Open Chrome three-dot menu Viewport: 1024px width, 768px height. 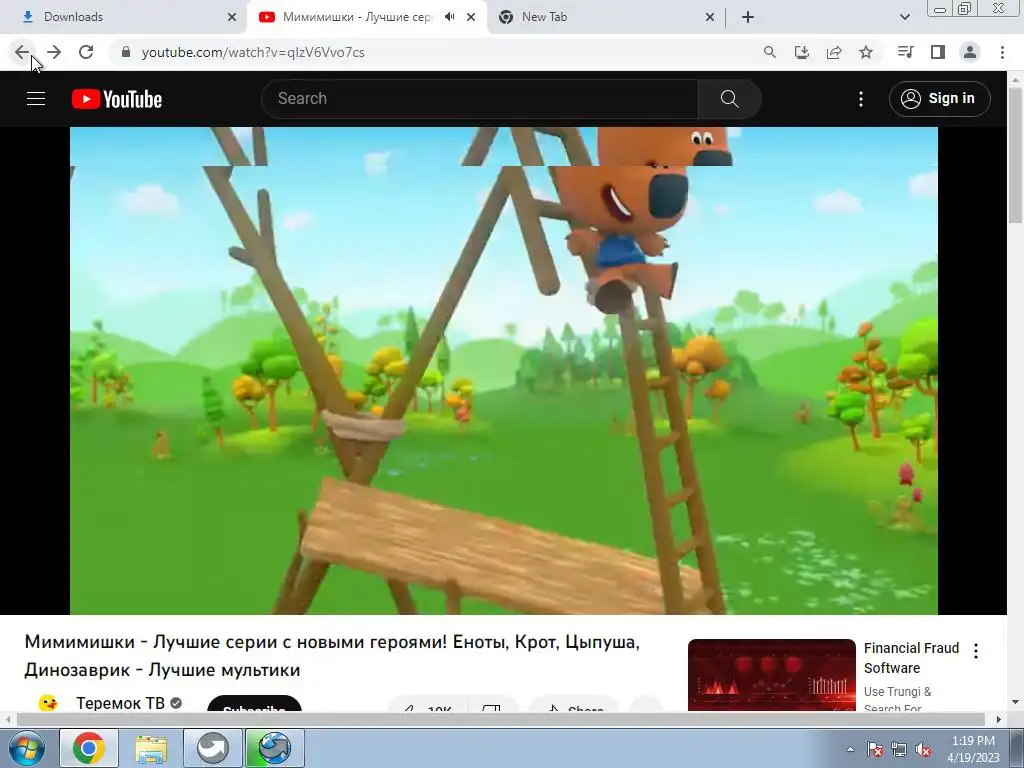tap(1002, 52)
